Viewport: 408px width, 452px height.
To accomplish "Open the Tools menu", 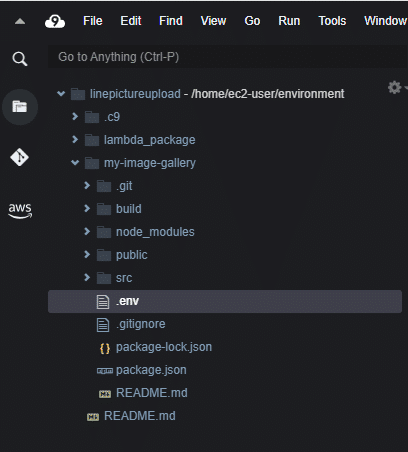I will tap(332, 21).
